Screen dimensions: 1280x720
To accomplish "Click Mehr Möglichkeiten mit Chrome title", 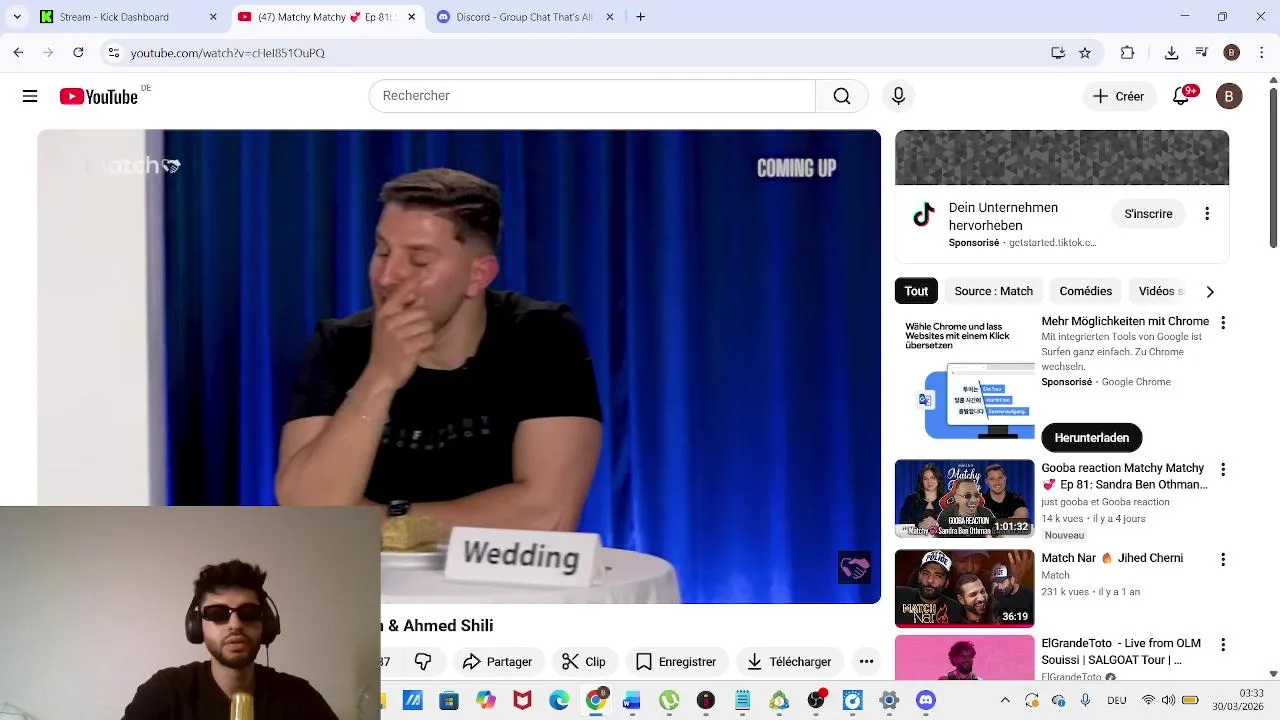I will tap(1125, 321).
